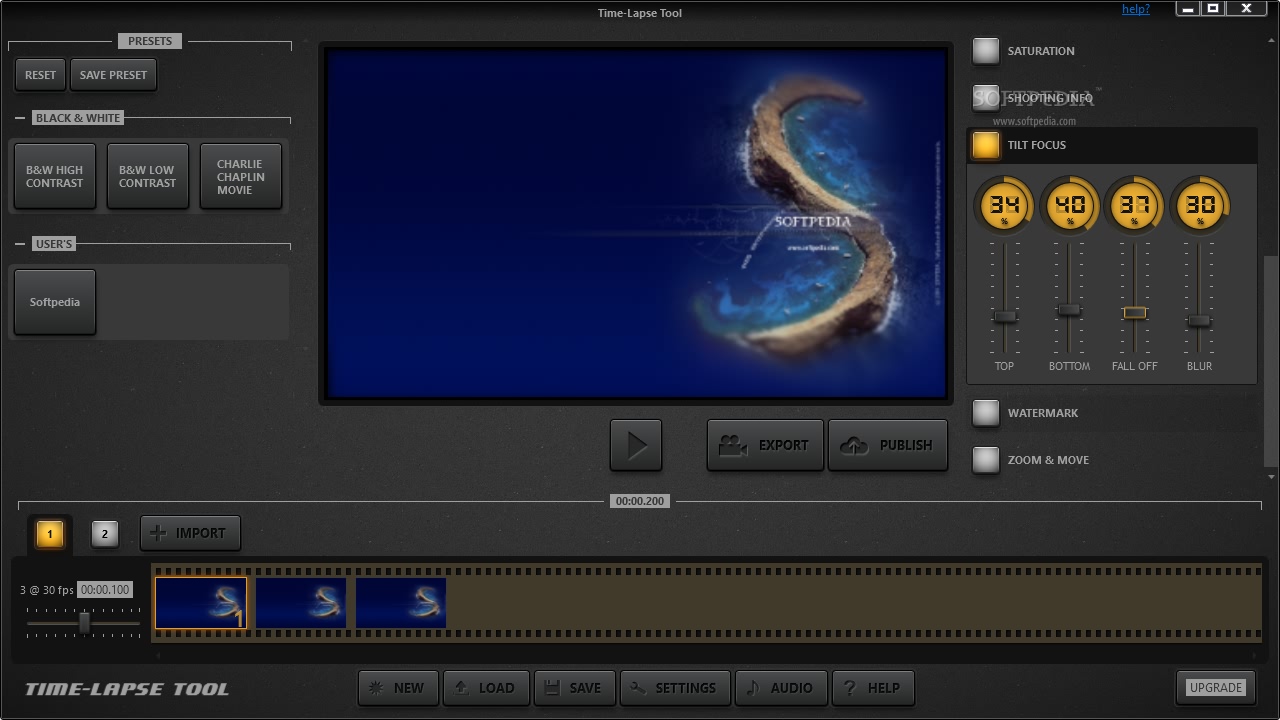
Task: Click the effects panel scroll down arrow
Action: pos(1270,477)
